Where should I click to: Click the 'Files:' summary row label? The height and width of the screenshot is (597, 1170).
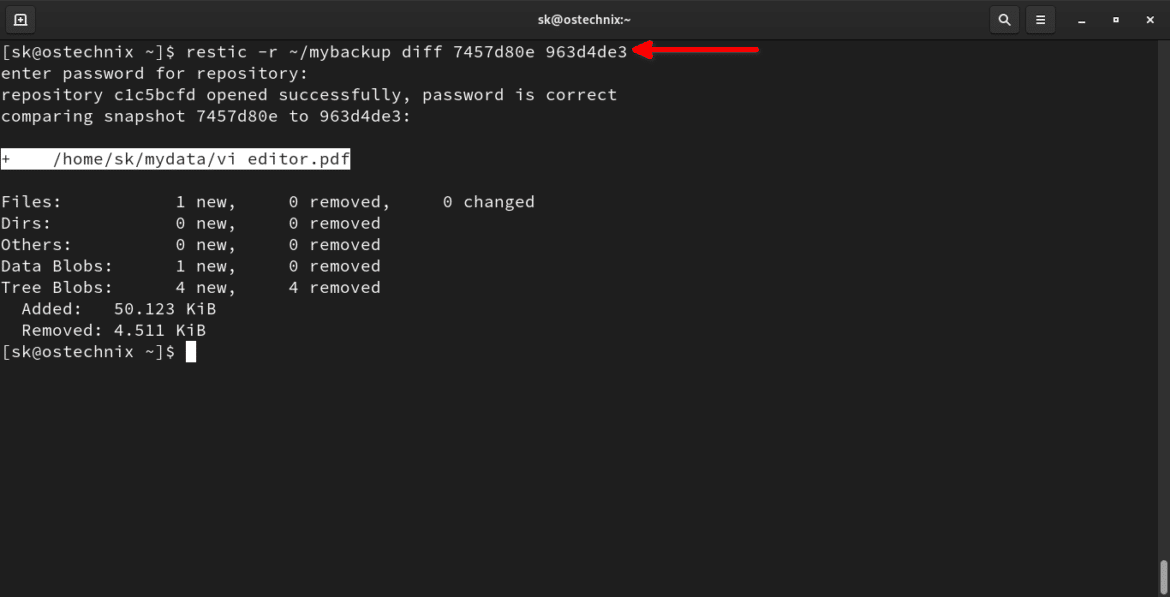[x=31, y=202]
